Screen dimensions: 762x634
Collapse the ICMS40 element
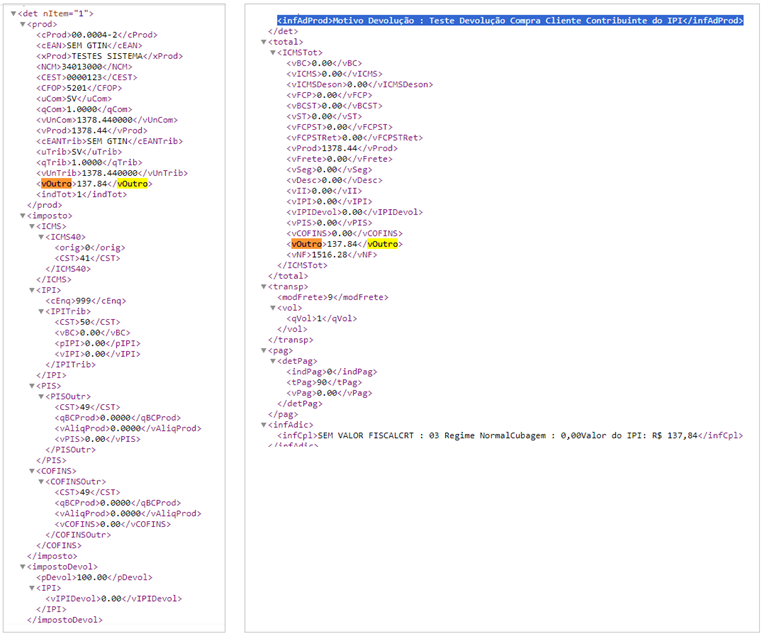(x=40, y=236)
